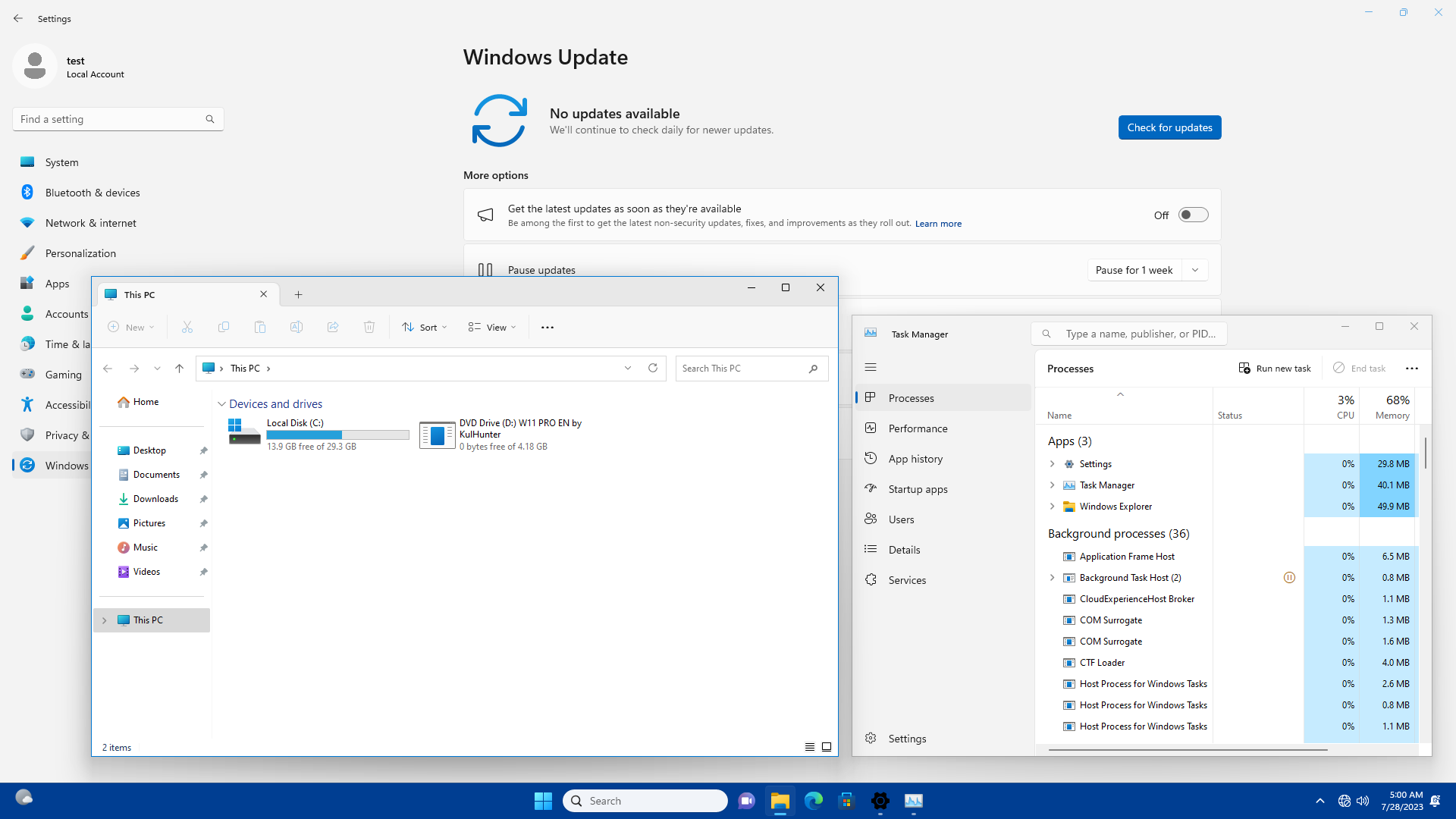Image resolution: width=1456 pixels, height=819 pixels.
Task: Toggle 'Get the latest updates' switch
Action: click(1193, 215)
